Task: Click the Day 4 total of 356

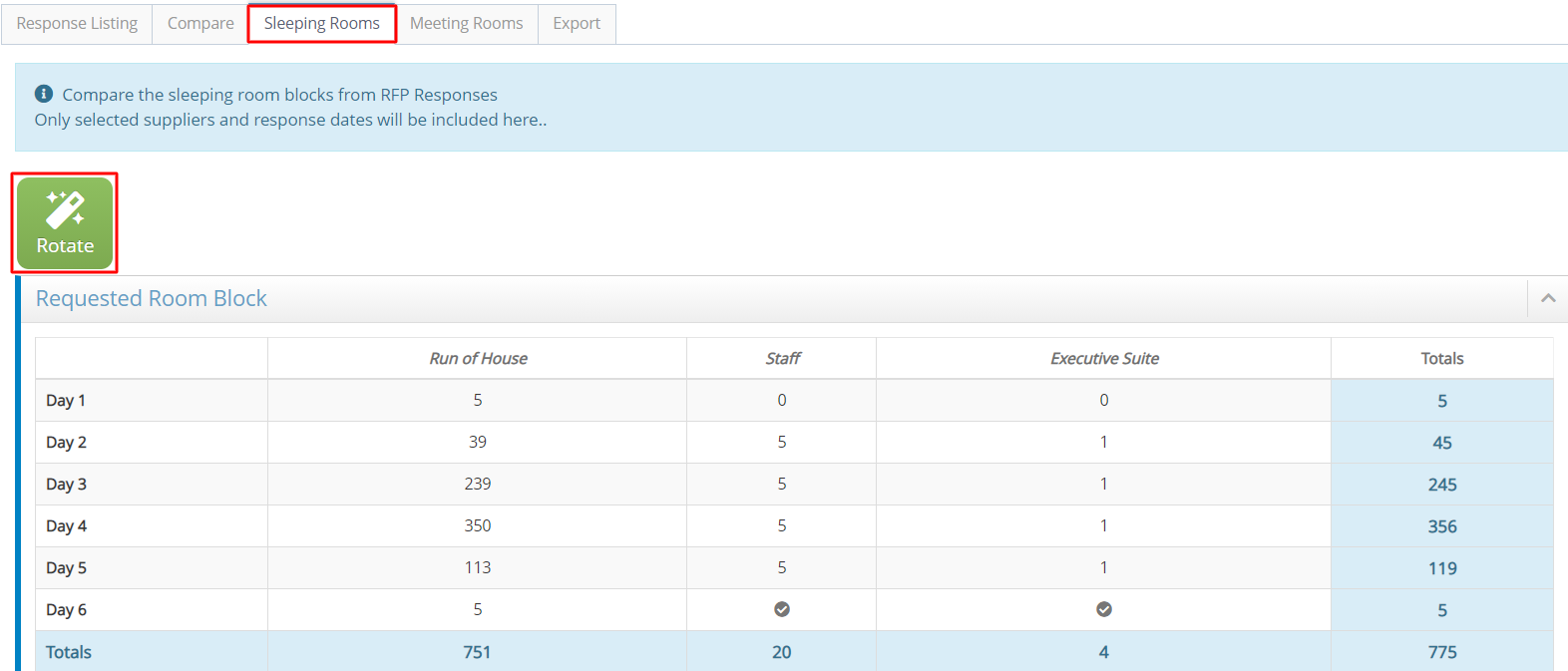Action: tap(1441, 526)
